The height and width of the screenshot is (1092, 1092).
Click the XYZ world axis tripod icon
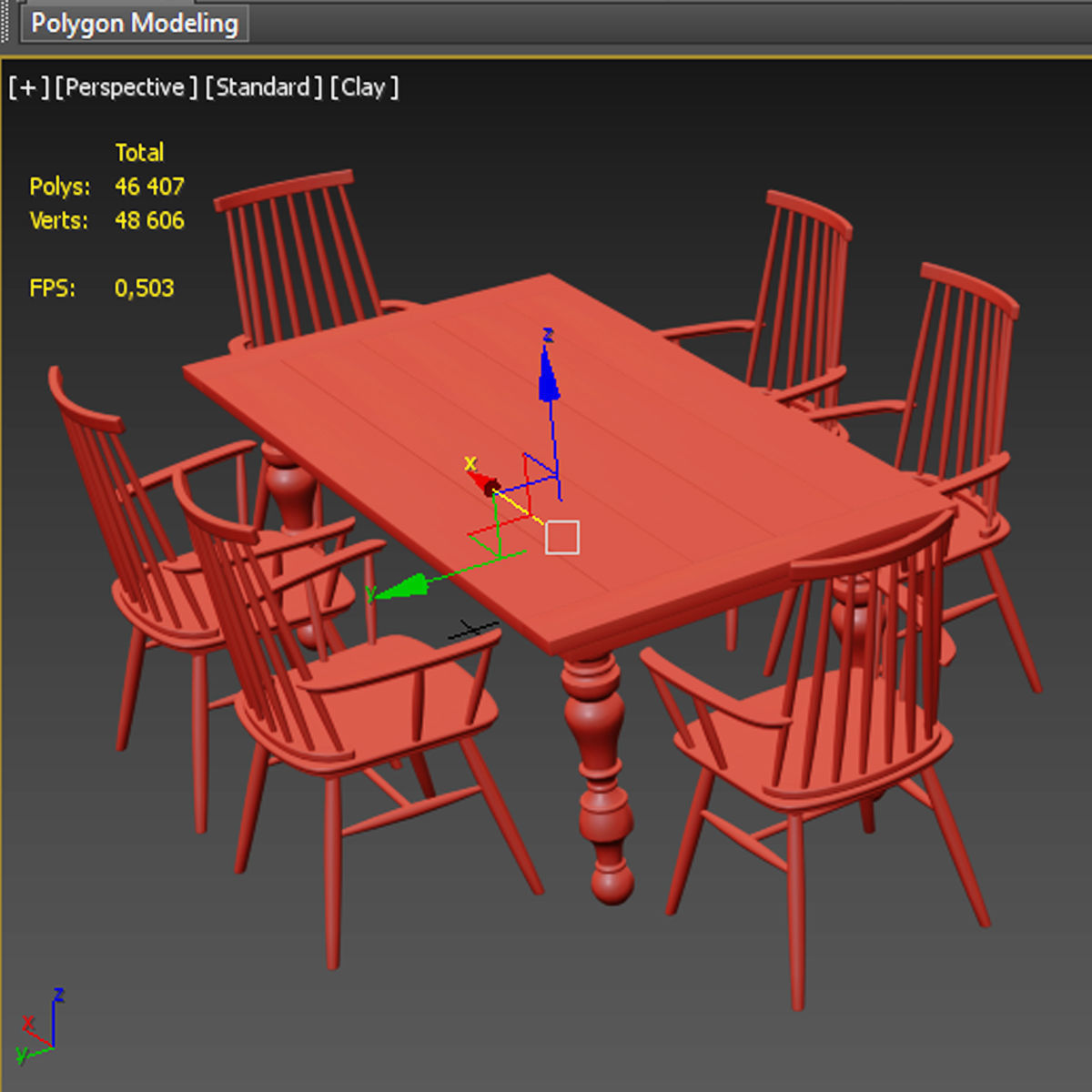point(40,1026)
